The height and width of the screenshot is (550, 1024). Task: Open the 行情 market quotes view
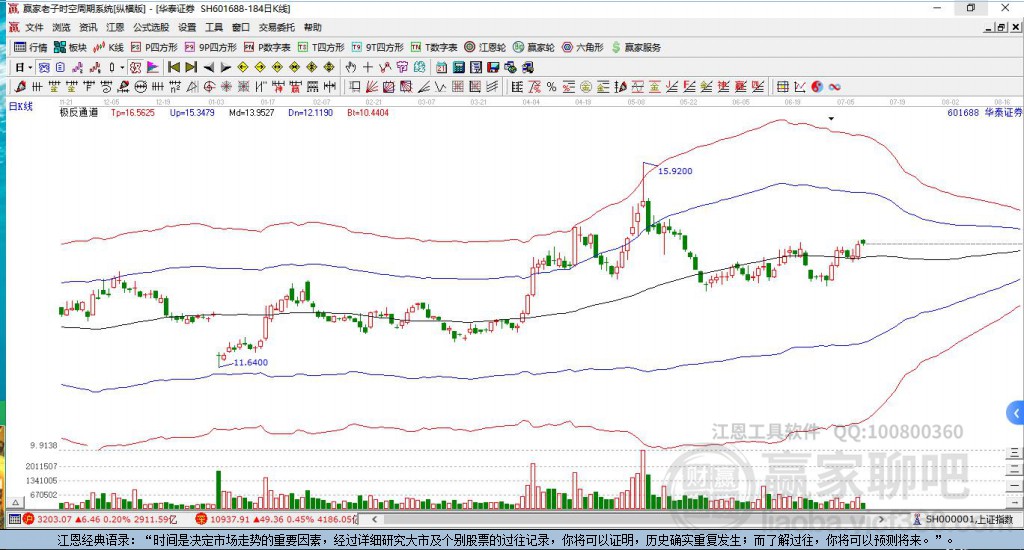coord(31,47)
